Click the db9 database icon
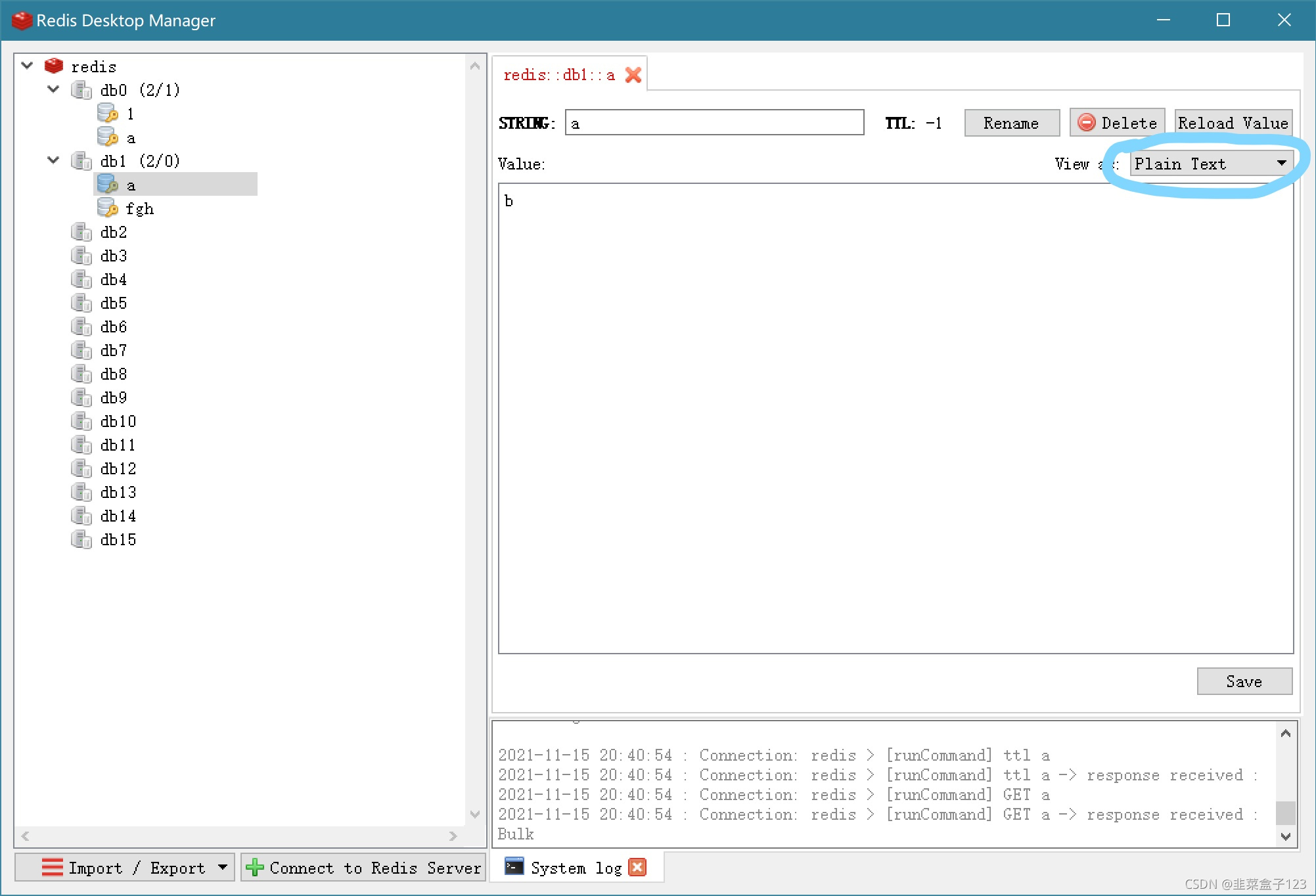The height and width of the screenshot is (896, 1316). pyautogui.click(x=81, y=397)
